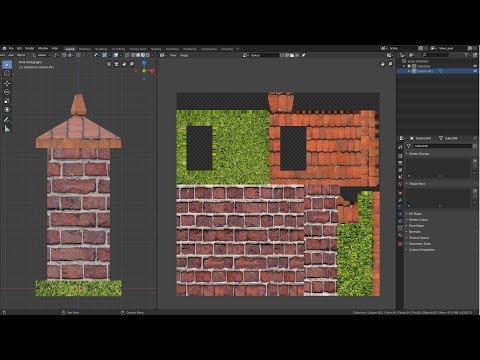Switch to the Texture Paint workspace tab
The width and height of the screenshot is (480, 360).
click(138, 49)
